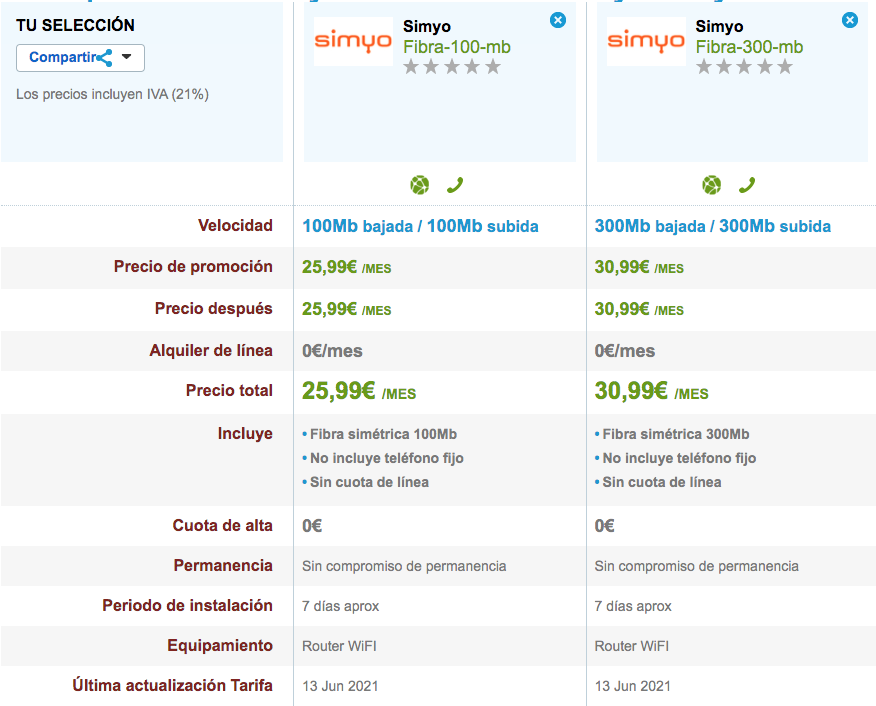The image size is (876, 706).
Task: Click the 'Periodo de instalación' row label
Action: (187, 605)
